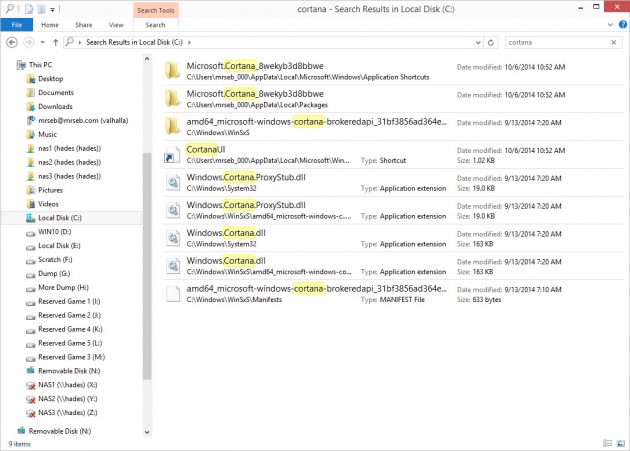Image resolution: width=630 pixels, height=451 pixels.
Task: Open the address bar history dropdown
Action: click(478, 42)
